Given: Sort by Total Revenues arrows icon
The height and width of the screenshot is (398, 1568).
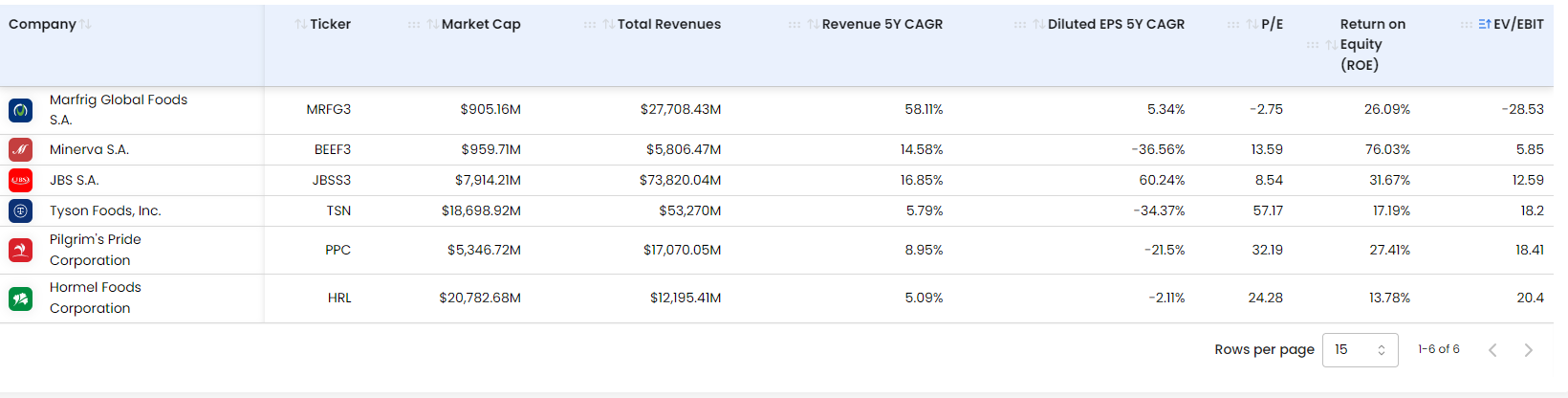Looking at the screenshot, I should (609, 24).
